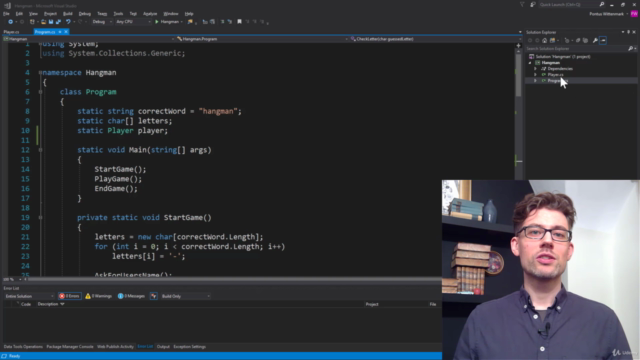Toggle the 0 Errors filter
640x360 pixels.
coord(69,296)
